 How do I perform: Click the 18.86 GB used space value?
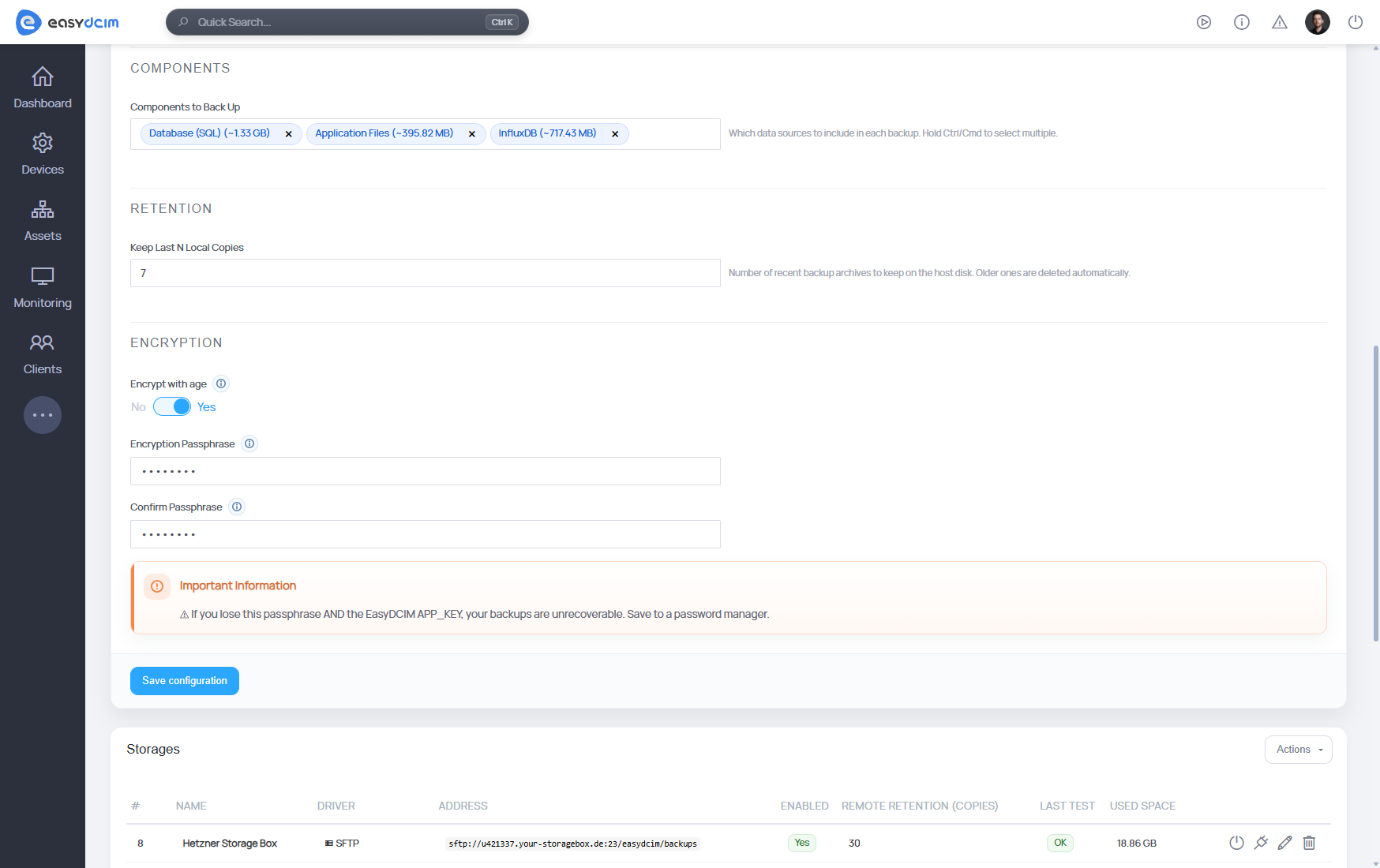[1137, 844]
